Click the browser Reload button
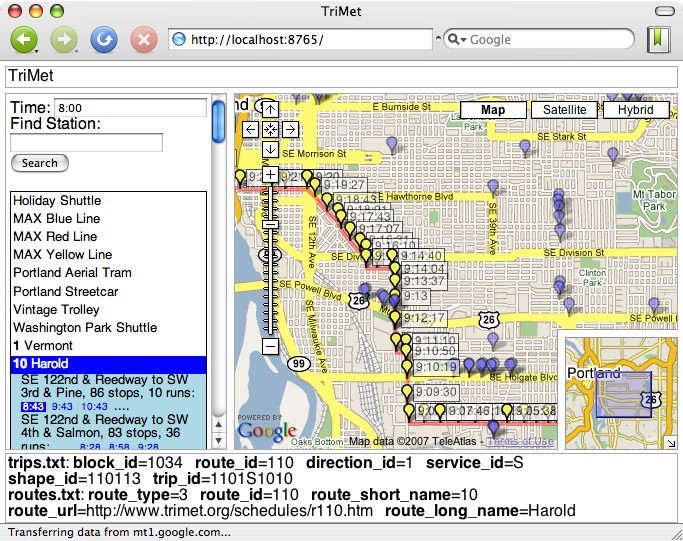This screenshot has height=541, width=683. coord(103,40)
